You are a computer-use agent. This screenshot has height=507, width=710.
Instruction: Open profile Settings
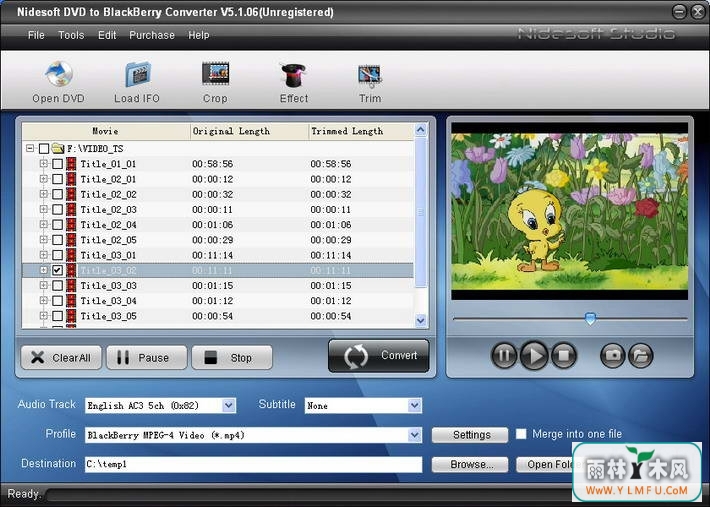coord(470,435)
